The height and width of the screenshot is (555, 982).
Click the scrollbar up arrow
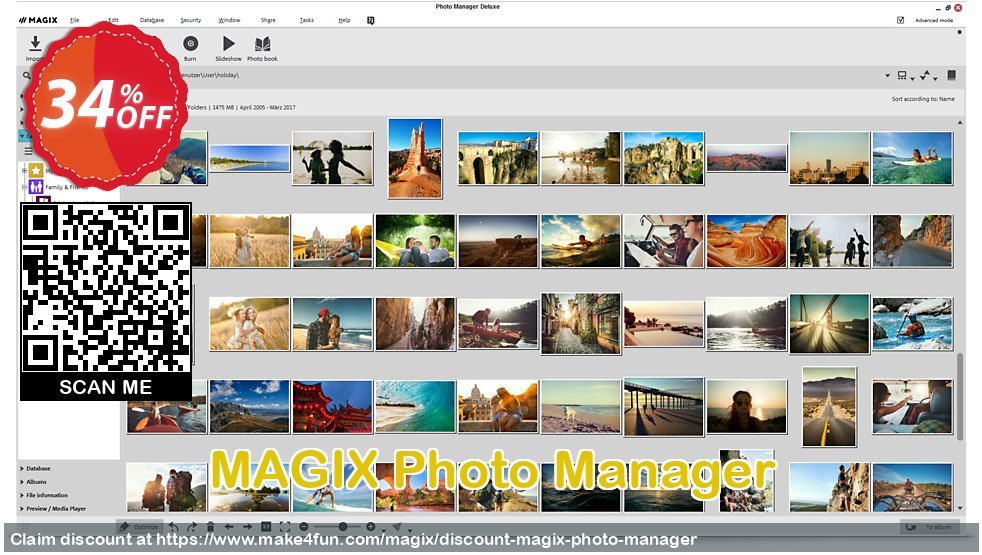(x=960, y=123)
